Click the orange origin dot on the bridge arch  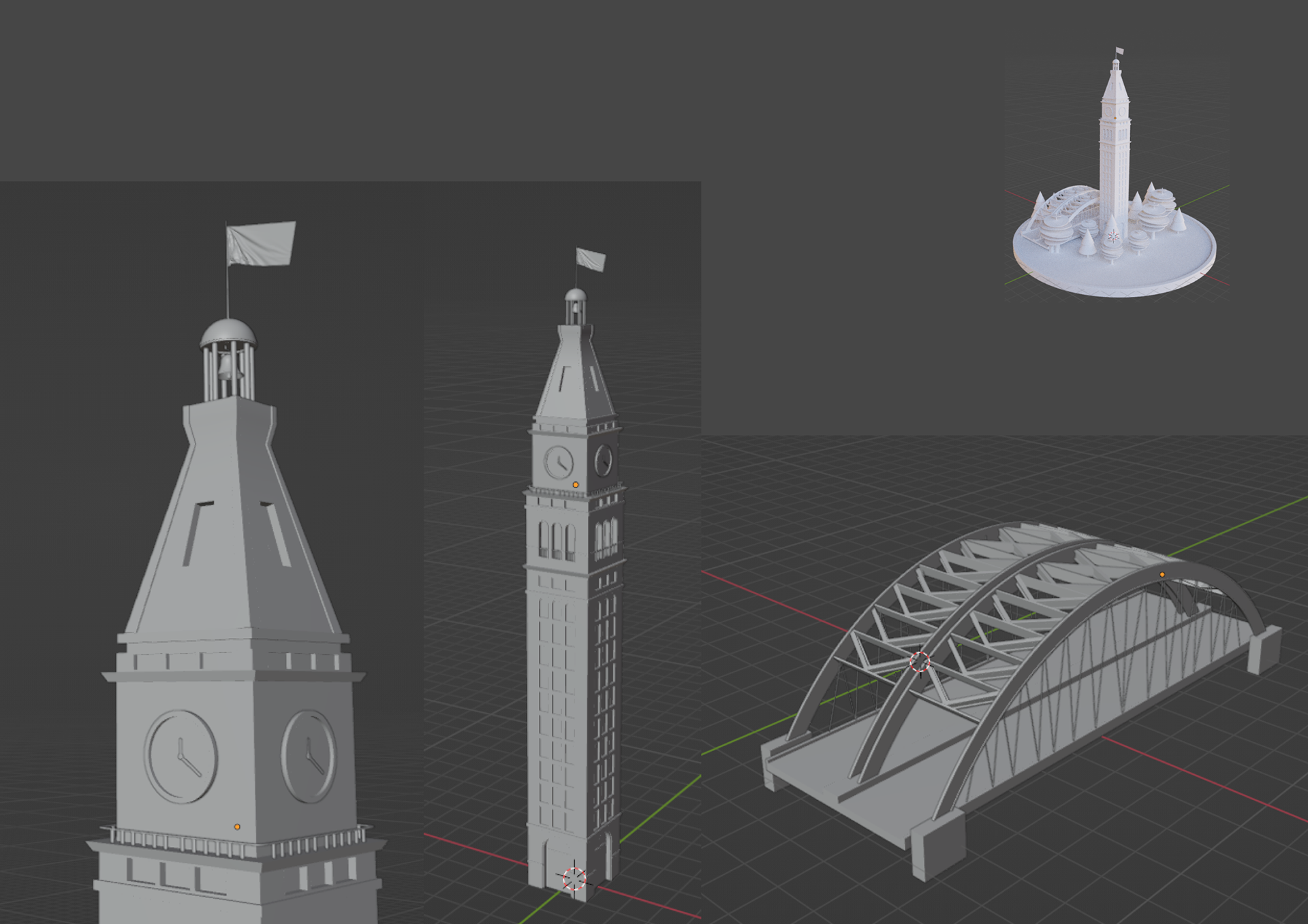[1162, 575]
